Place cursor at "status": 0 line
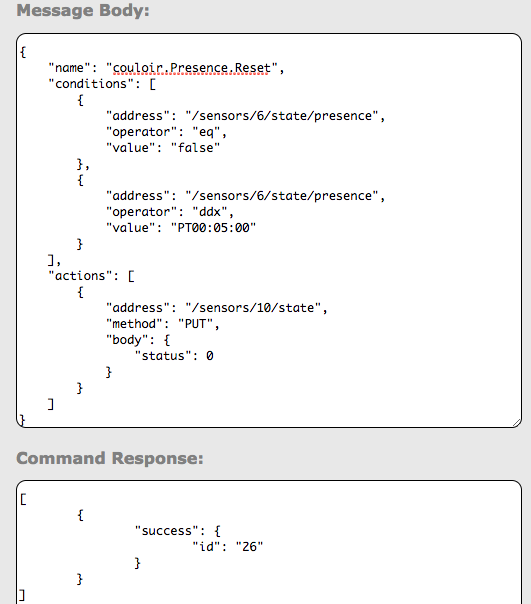 [174, 356]
